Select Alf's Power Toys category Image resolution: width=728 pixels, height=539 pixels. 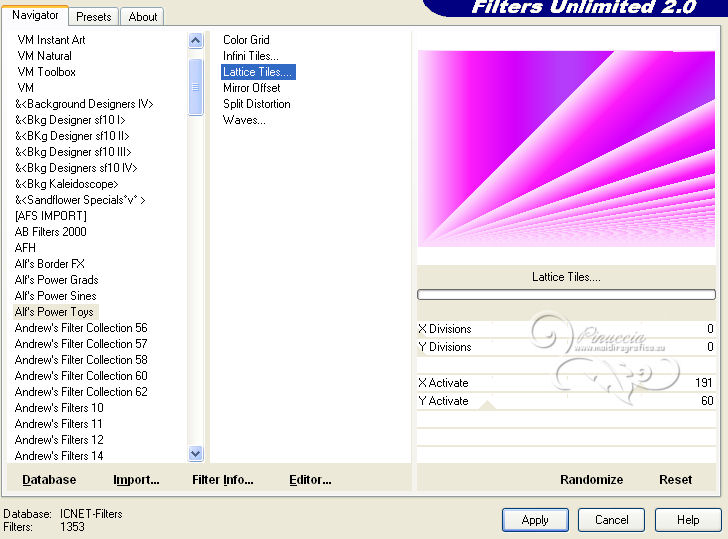[x=54, y=312]
